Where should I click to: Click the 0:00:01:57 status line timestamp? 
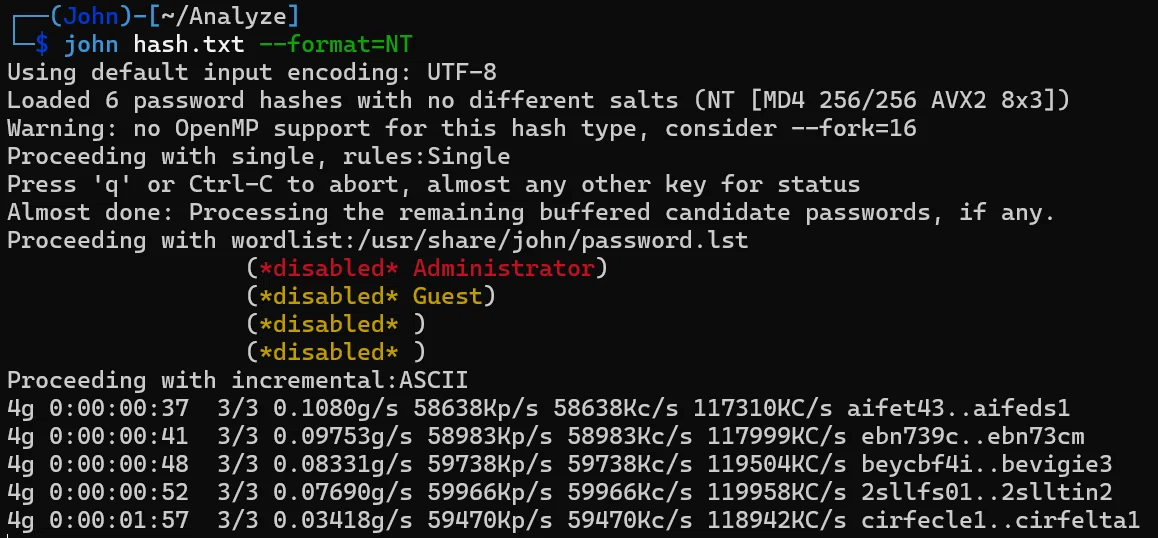(x=119, y=520)
